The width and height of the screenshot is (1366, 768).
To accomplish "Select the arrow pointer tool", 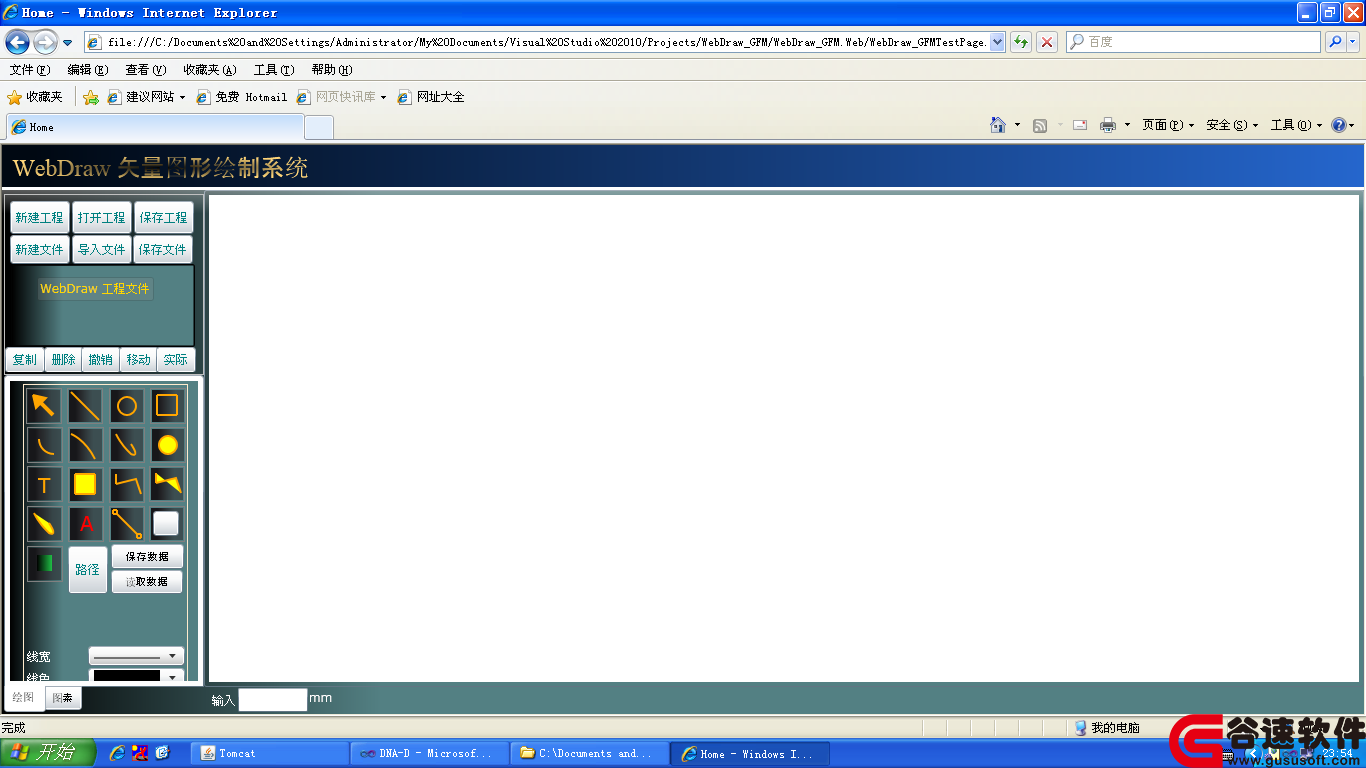I will point(44,405).
